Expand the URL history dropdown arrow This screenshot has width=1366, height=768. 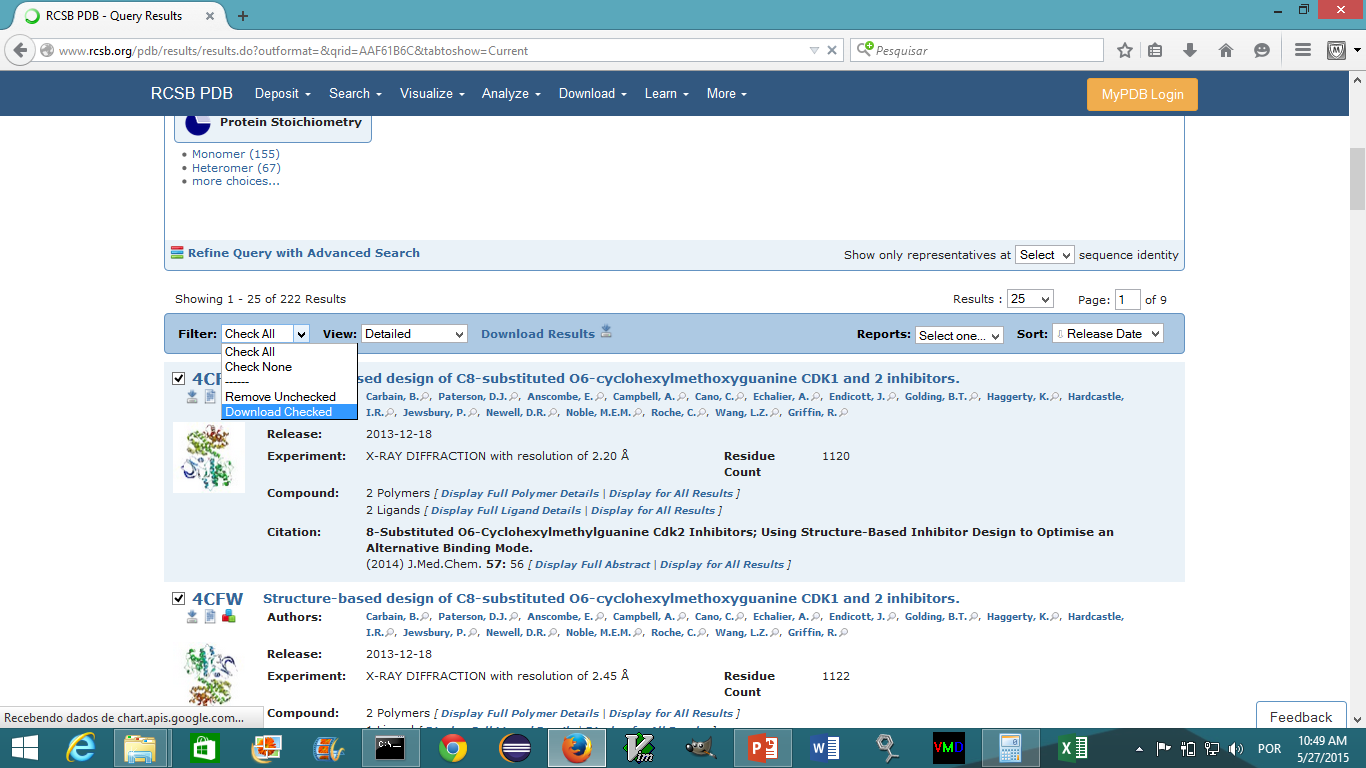pyautogui.click(x=814, y=50)
